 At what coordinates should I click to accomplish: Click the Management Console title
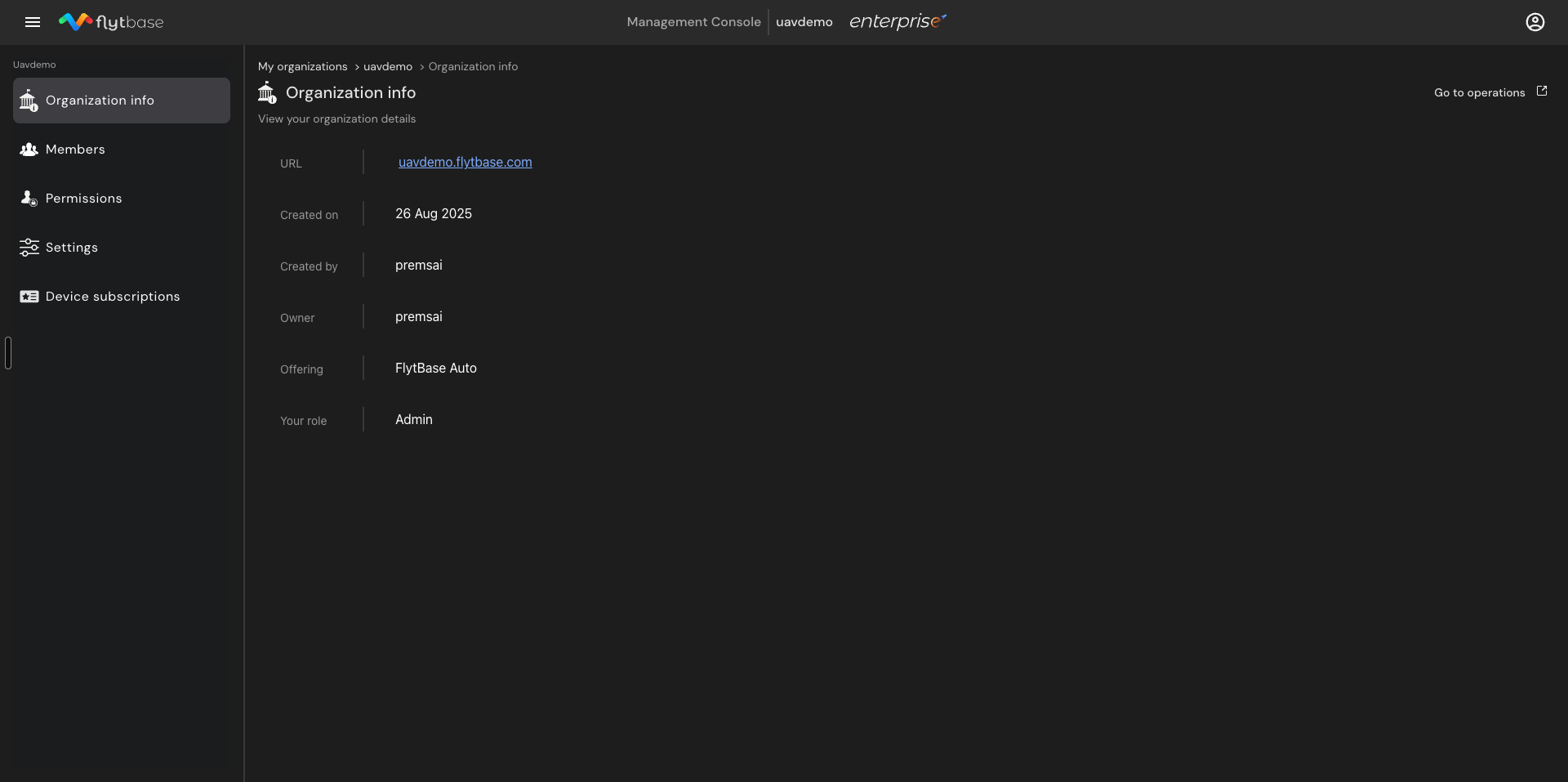pos(693,22)
